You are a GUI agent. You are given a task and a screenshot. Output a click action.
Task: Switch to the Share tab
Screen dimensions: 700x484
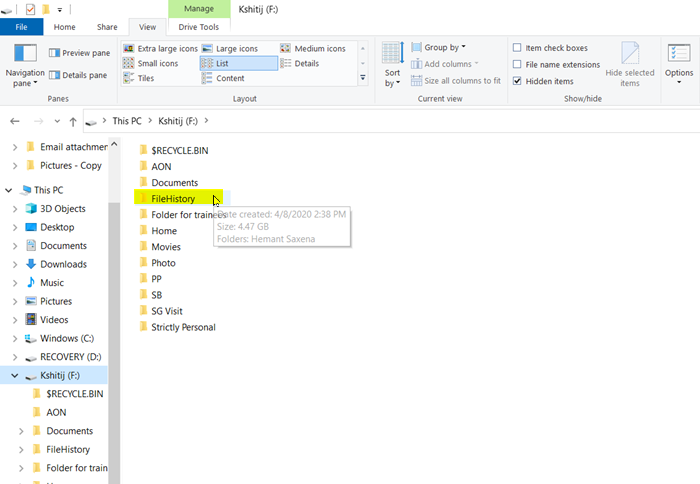click(107, 27)
